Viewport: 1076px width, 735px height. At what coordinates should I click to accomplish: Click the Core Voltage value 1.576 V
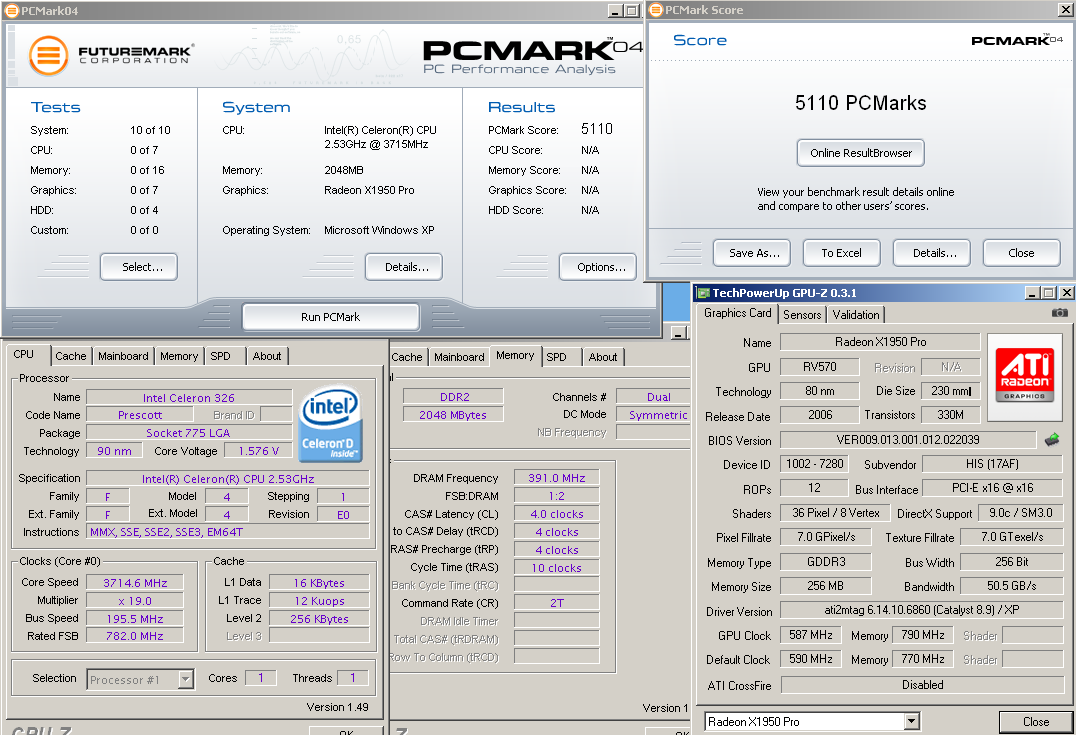tap(258, 451)
